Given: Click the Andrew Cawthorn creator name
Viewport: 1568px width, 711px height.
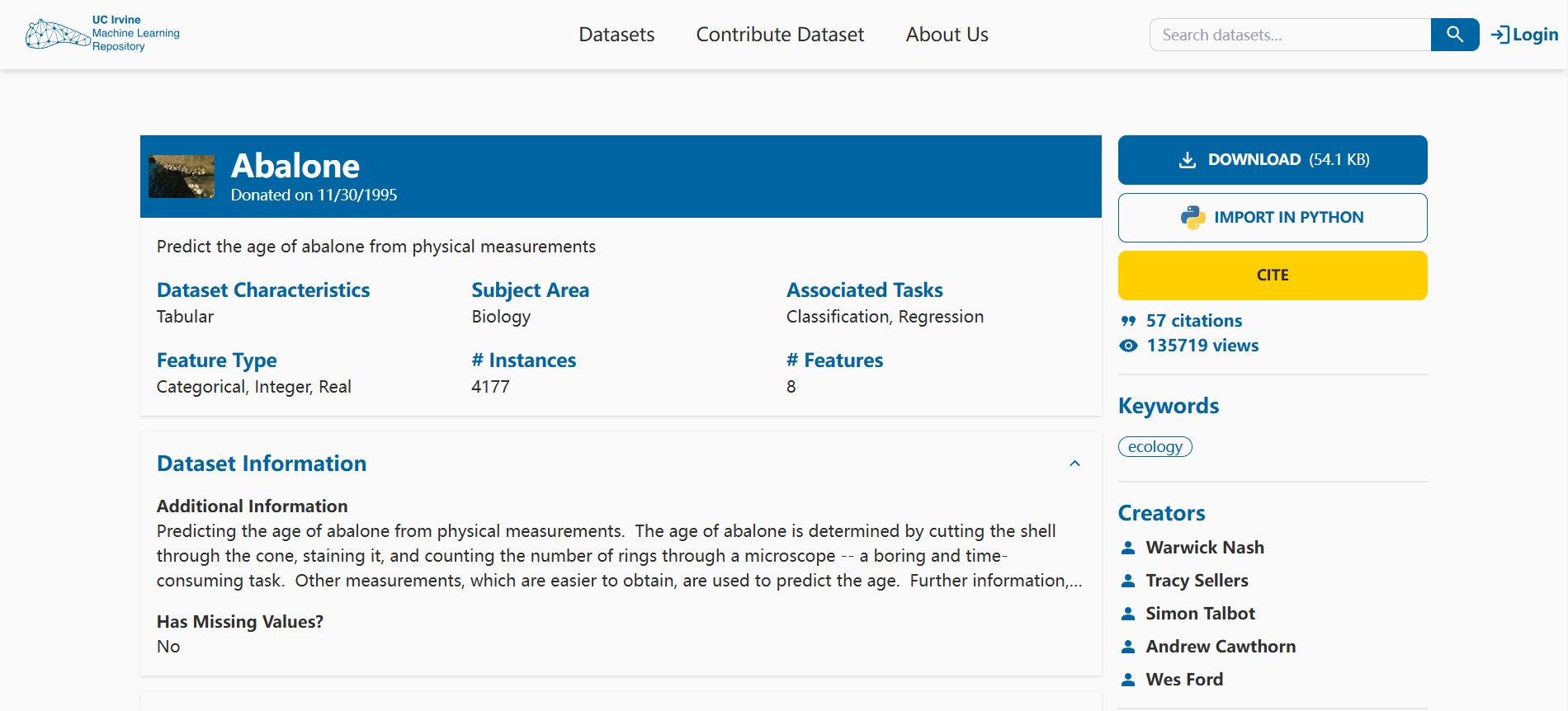Looking at the screenshot, I should [1221, 647].
